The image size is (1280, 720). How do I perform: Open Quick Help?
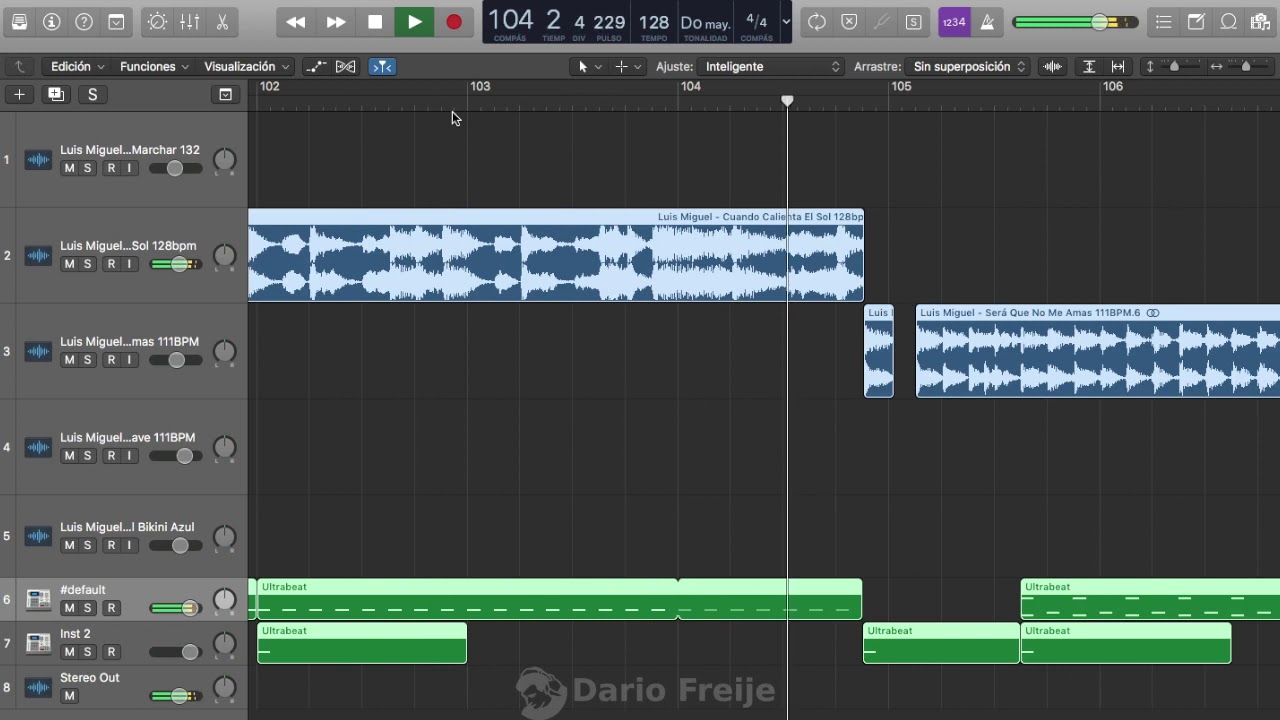click(x=84, y=22)
